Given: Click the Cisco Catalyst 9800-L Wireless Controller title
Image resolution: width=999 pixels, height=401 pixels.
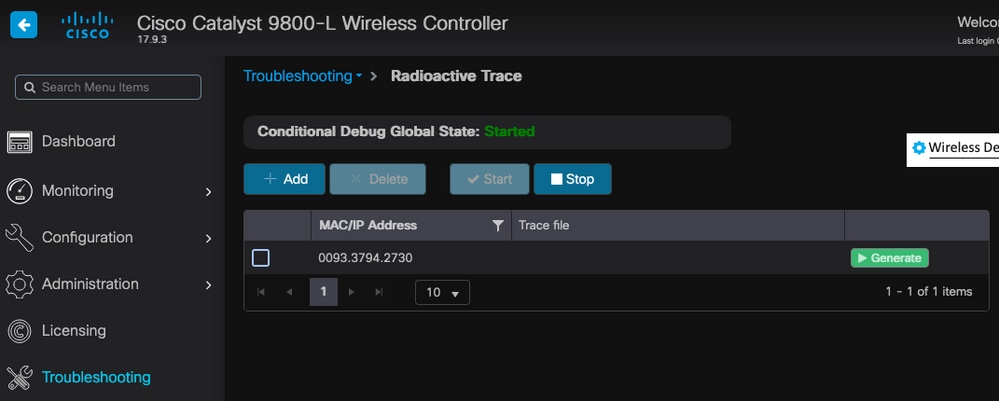Looking at the screenshot, I should pos(322,23).
